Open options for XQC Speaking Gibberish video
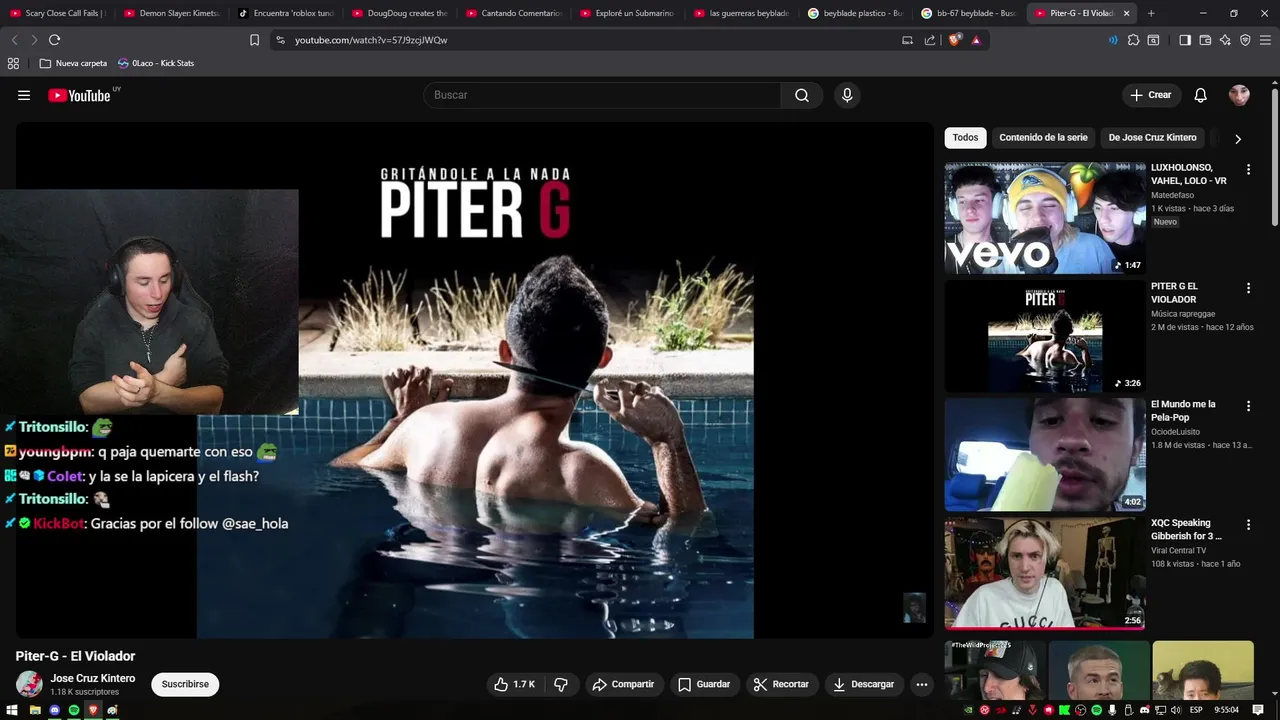Viewport: 1280px width, 720px height. click(x=1248, y=525)
